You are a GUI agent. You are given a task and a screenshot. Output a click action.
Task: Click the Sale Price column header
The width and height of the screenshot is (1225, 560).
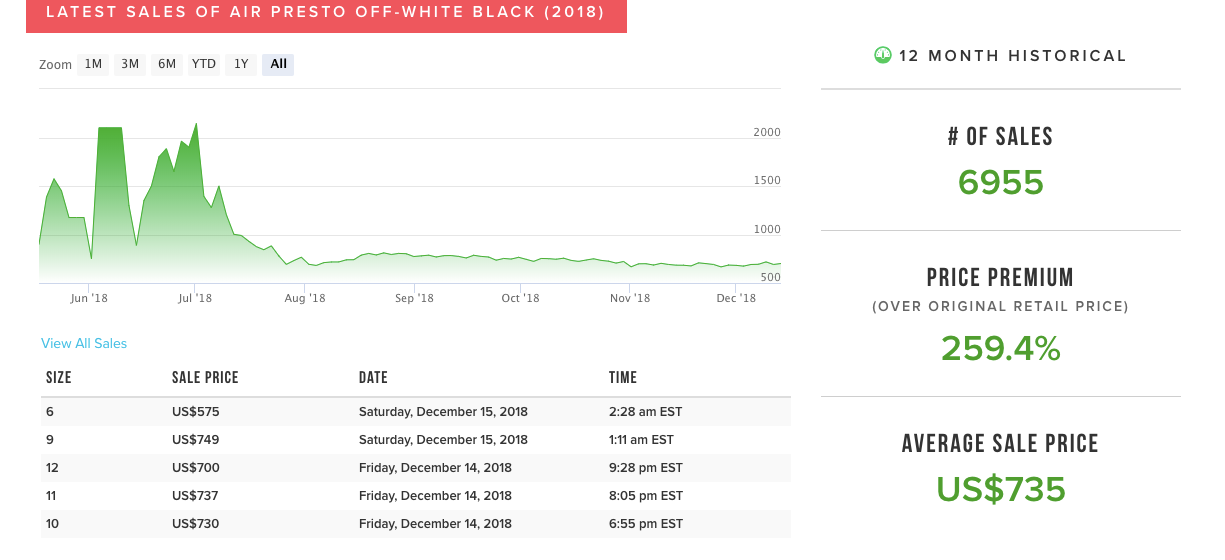(205, 378)
